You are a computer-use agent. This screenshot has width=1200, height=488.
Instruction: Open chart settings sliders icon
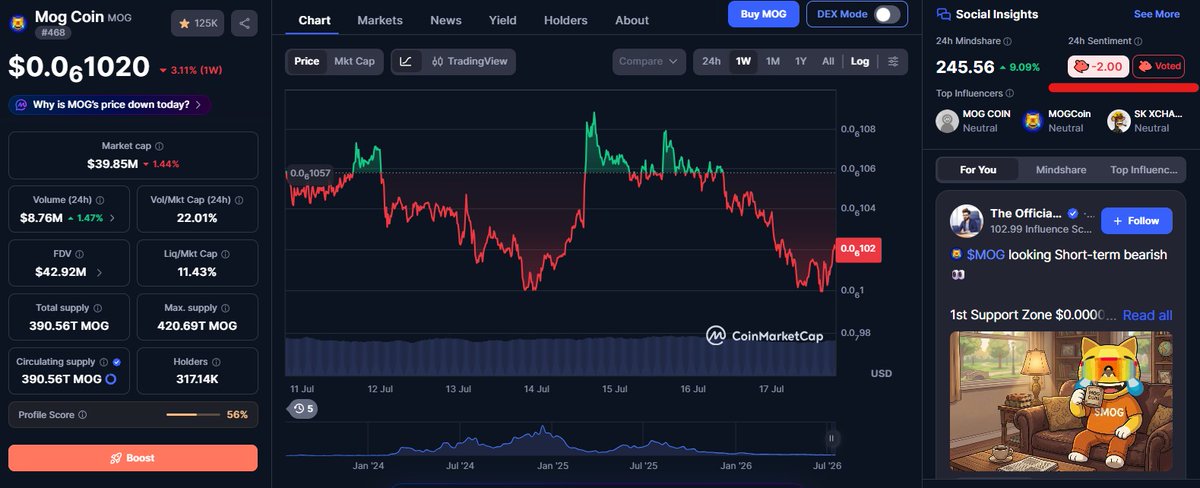point(893,61)
